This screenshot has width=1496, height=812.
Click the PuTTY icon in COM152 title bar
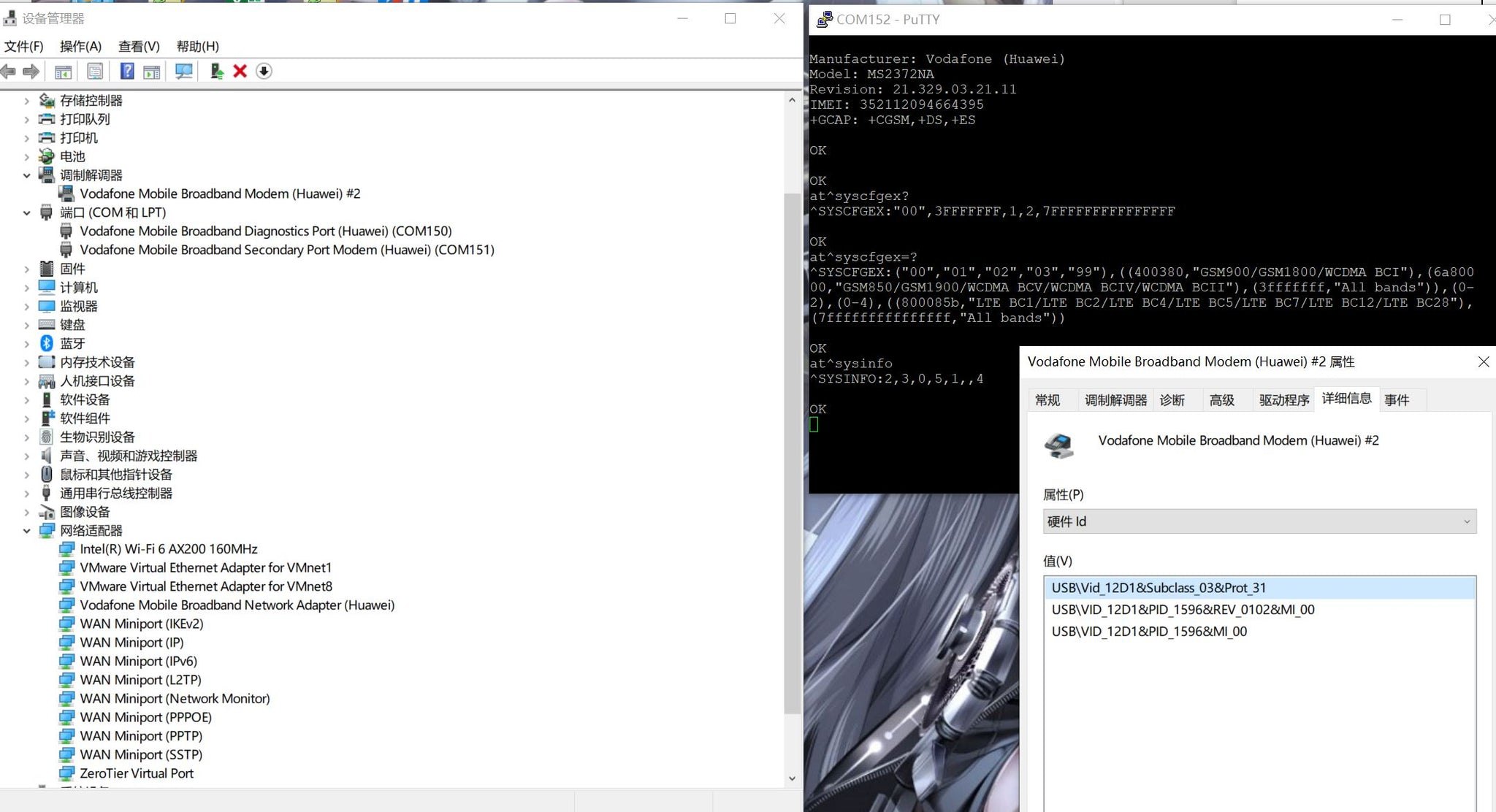click(824, 19)
